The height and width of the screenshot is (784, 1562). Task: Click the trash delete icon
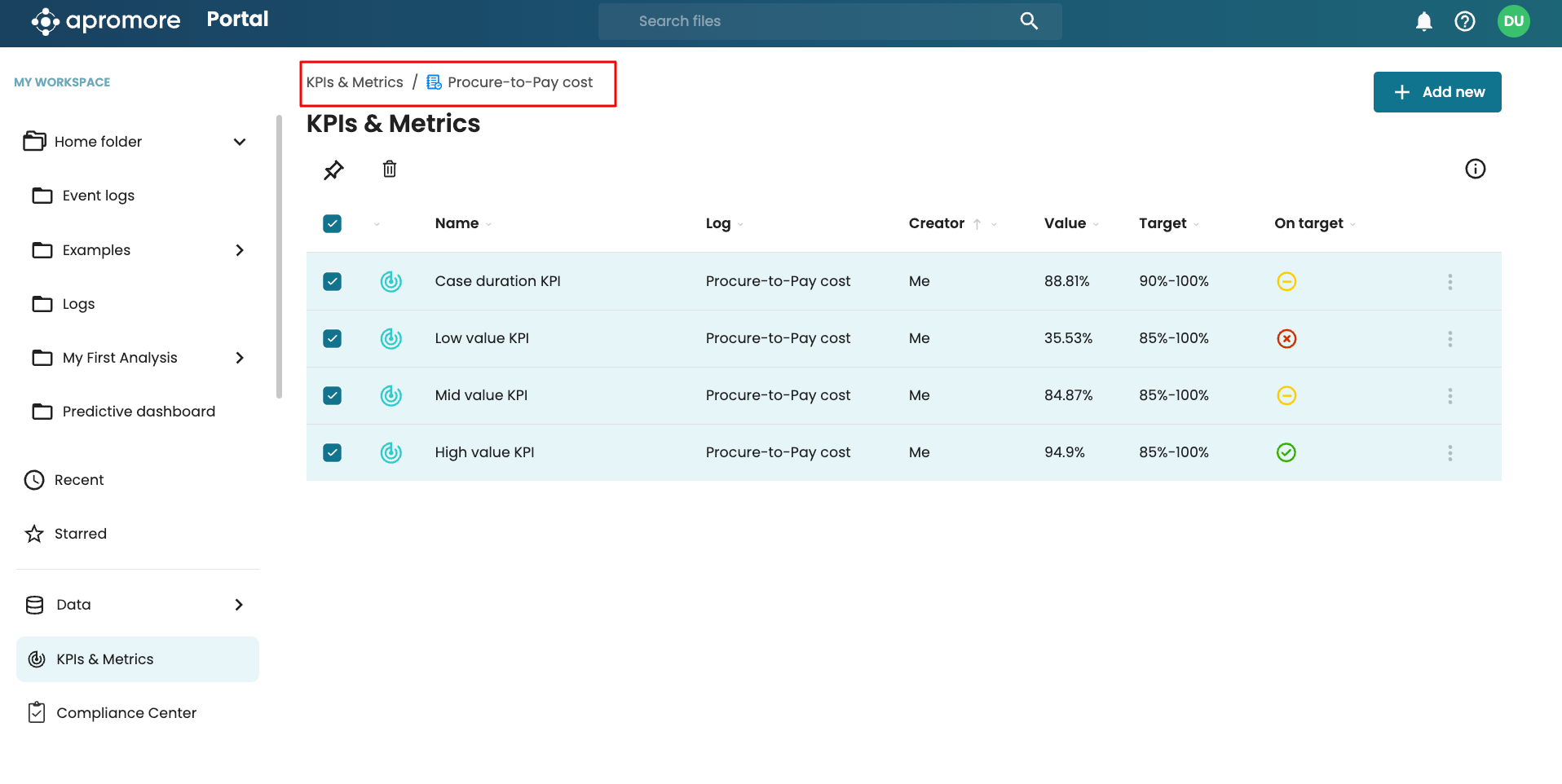click(390, 169)
